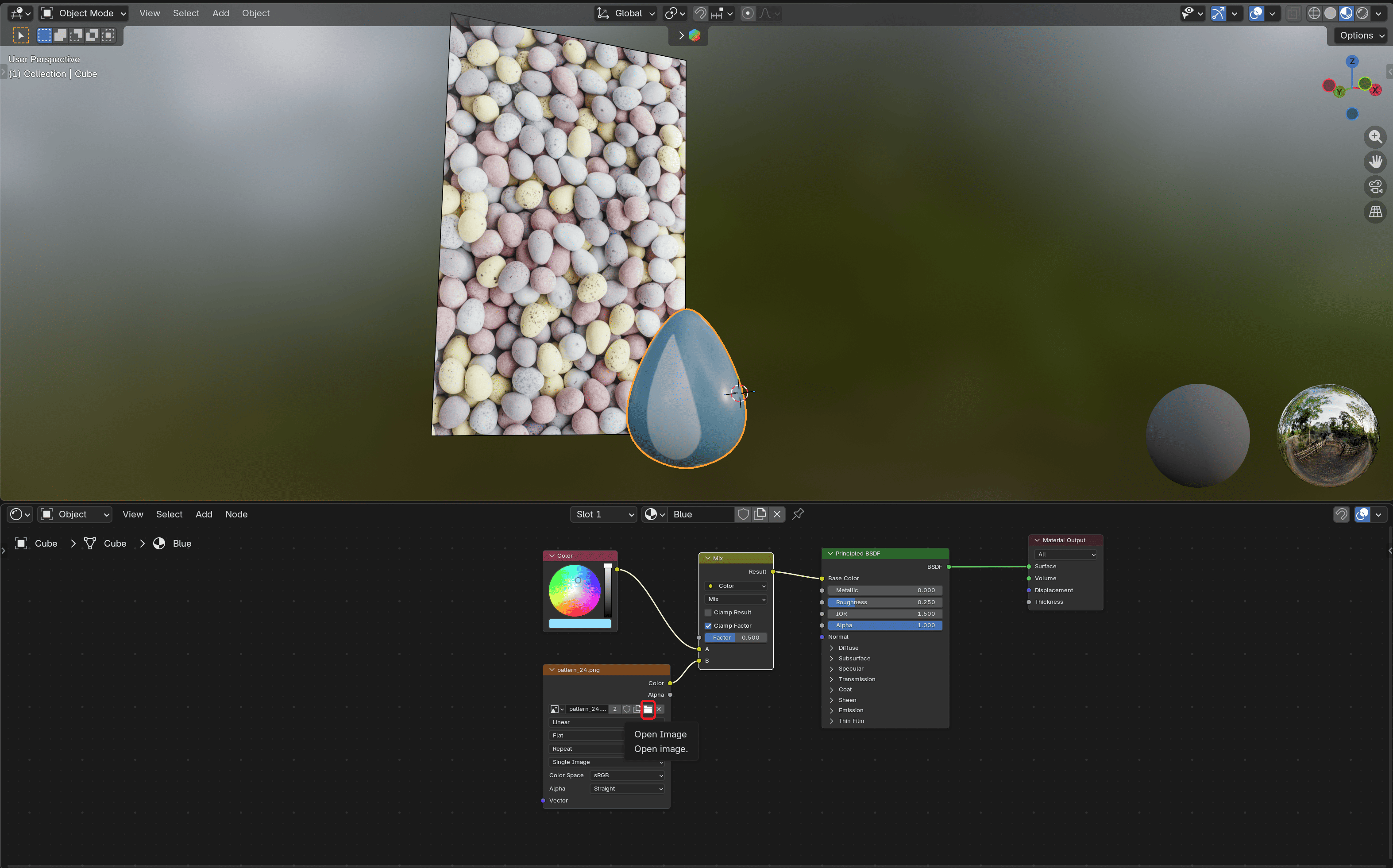Open the node editor type selector
1393x868 pixels.
tap(20, 514)
